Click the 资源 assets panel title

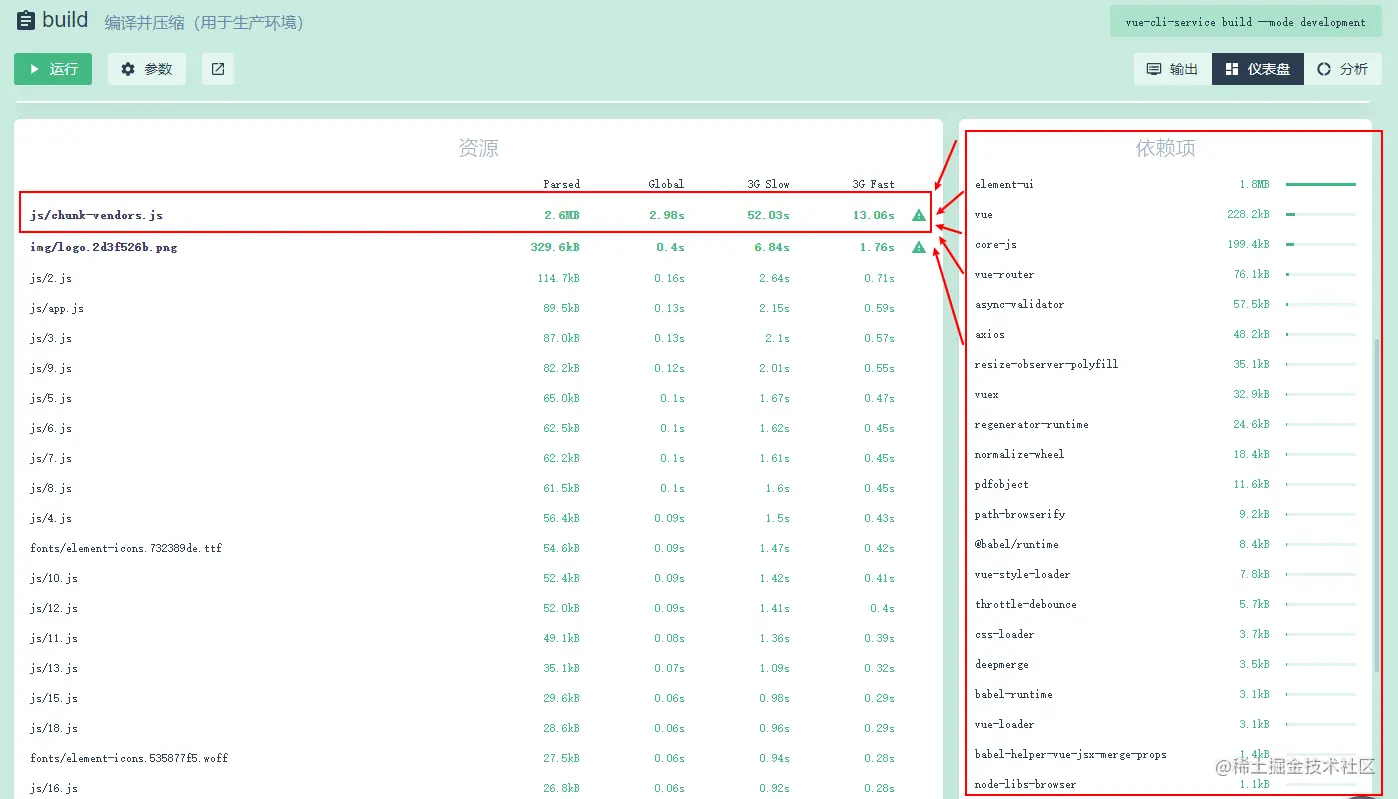[478, 148]
